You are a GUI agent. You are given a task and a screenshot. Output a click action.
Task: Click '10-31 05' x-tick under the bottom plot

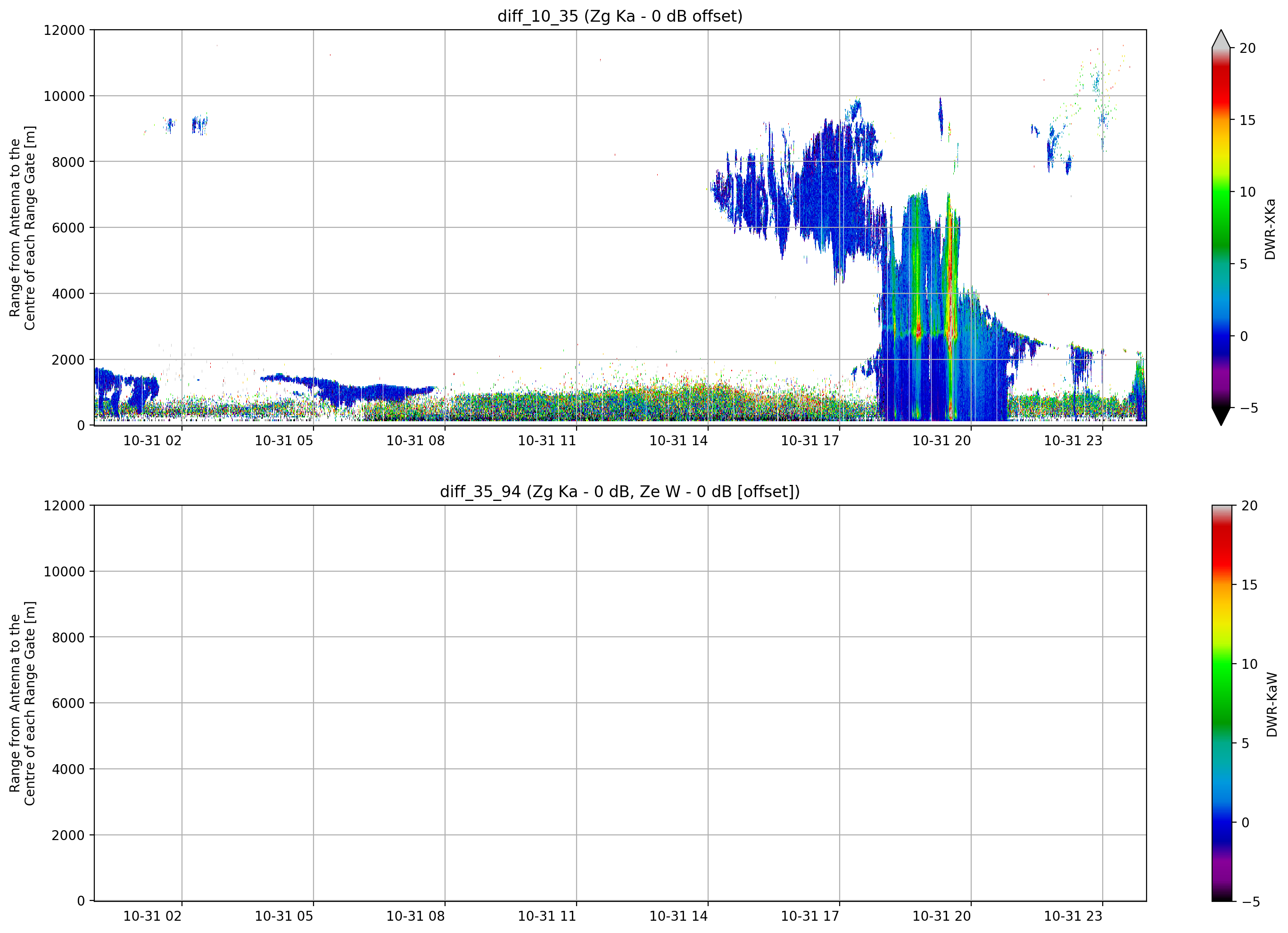(284, 916)
